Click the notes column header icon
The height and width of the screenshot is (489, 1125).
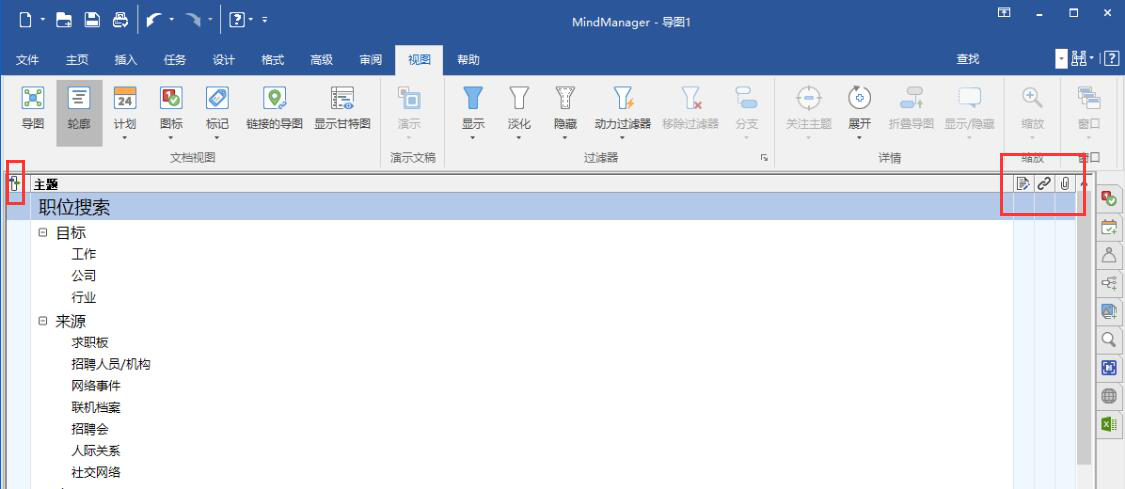click(x=1022, y=184)
